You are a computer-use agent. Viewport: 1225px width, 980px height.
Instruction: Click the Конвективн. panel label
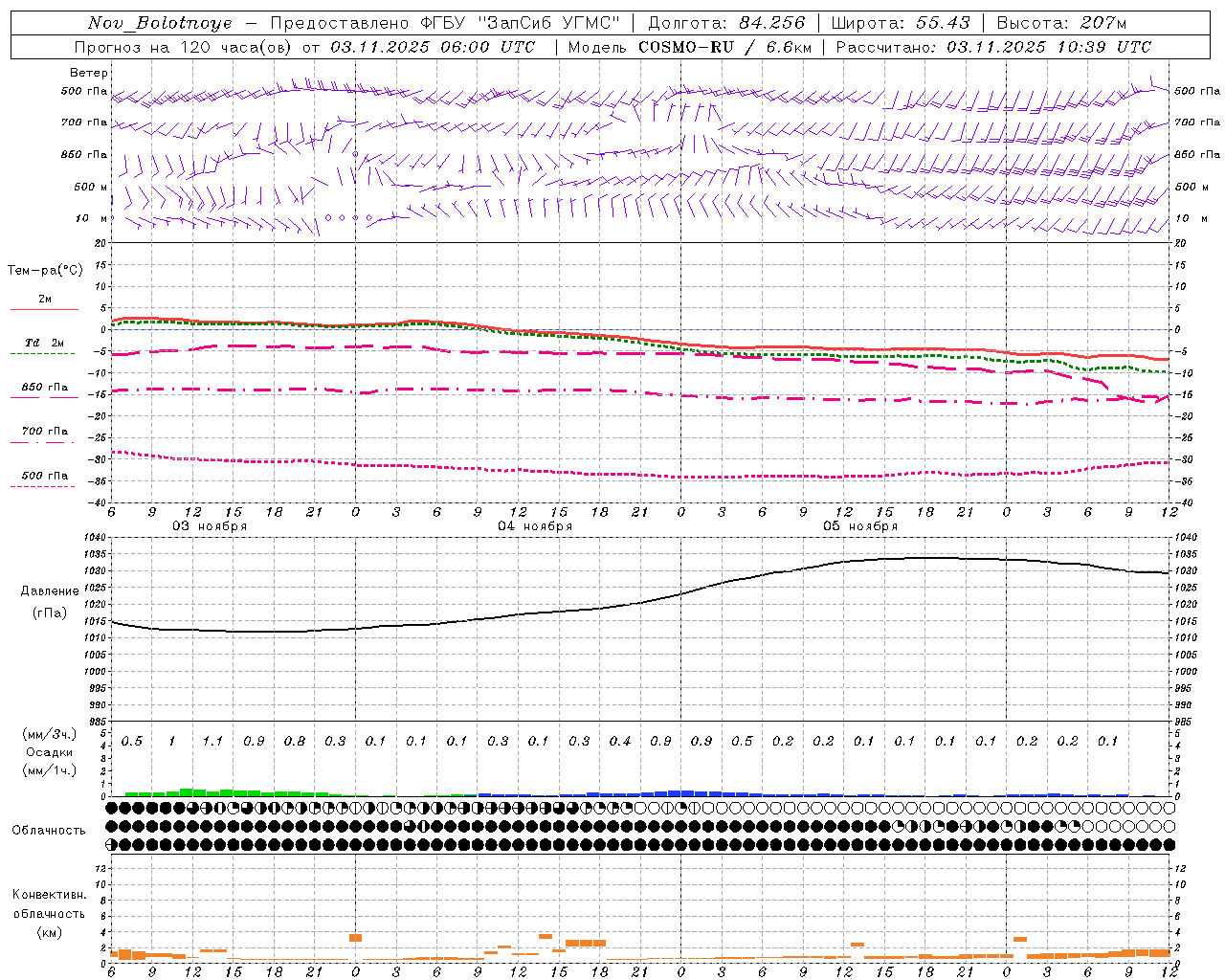pyautogui.click(x=49, y=895)
